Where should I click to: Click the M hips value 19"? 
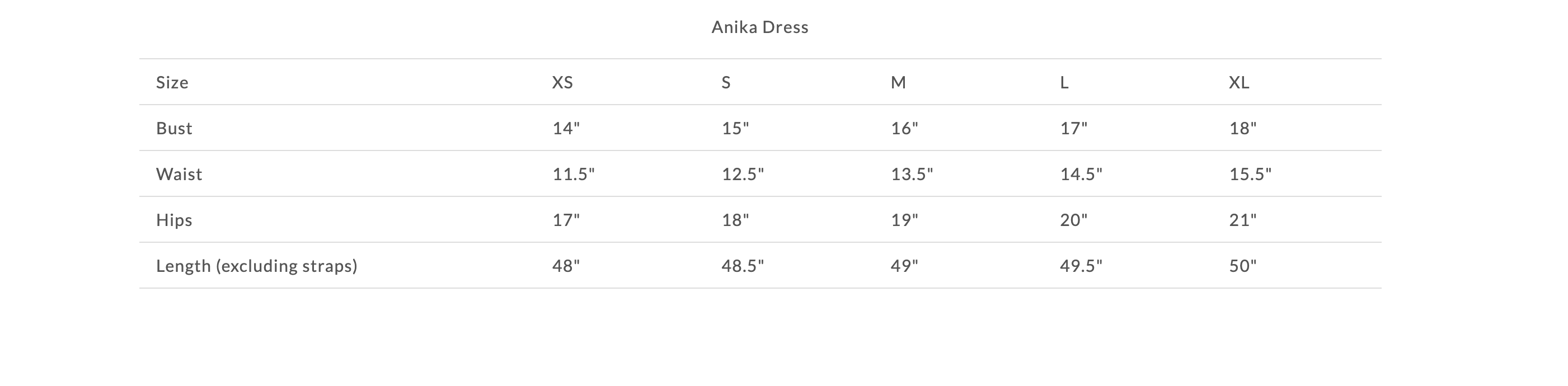[x=904, y=220]
